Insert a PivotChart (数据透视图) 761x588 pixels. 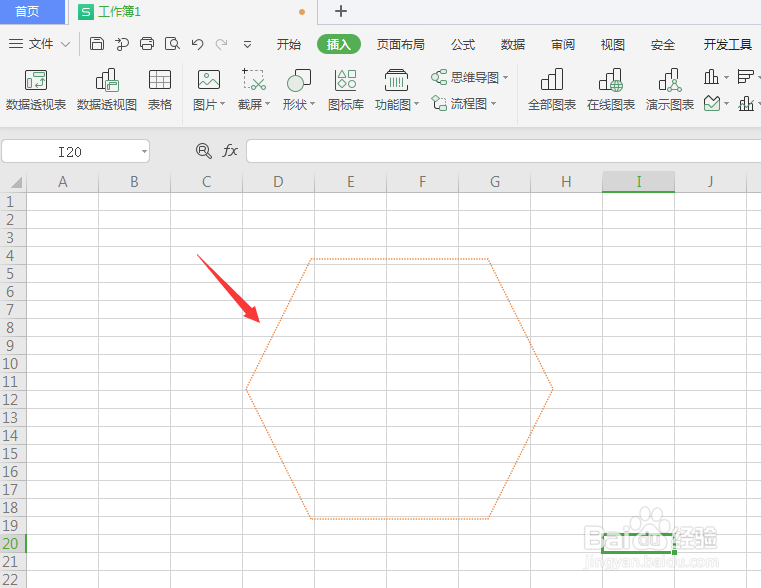coord(107,90)
